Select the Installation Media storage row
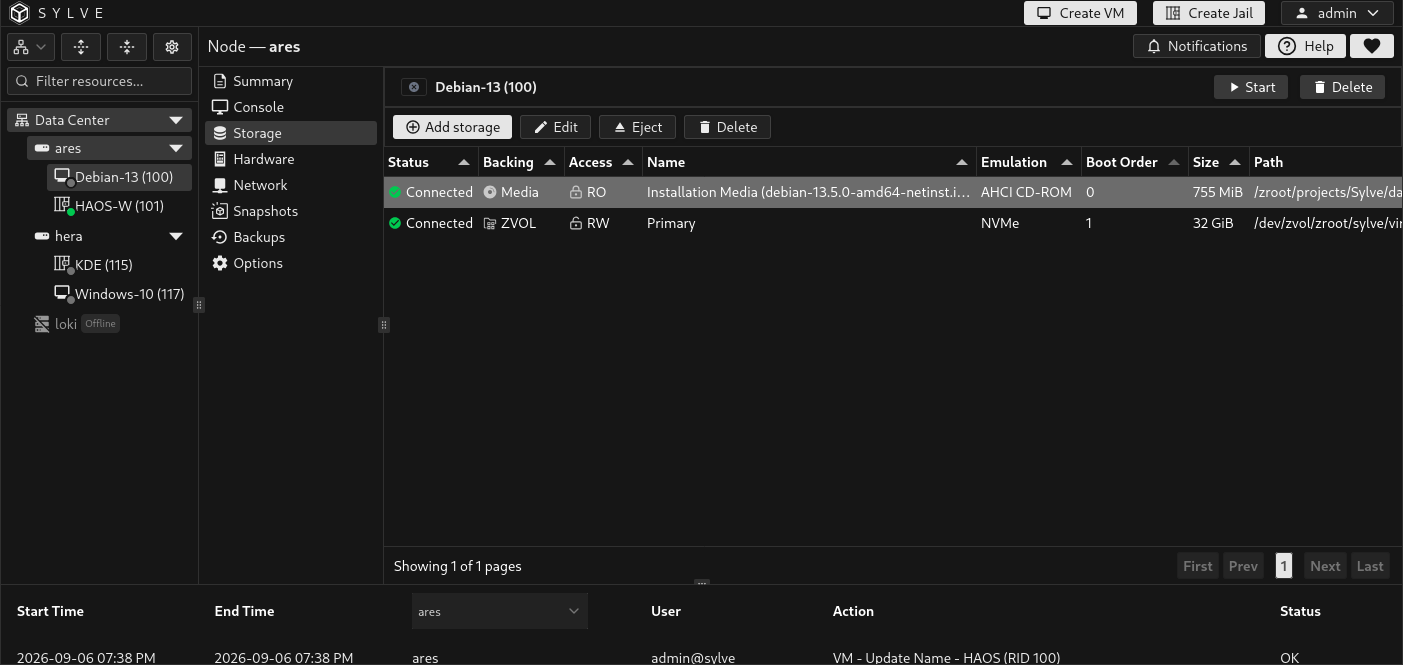1403x665 pixels. tap(893, 192)
